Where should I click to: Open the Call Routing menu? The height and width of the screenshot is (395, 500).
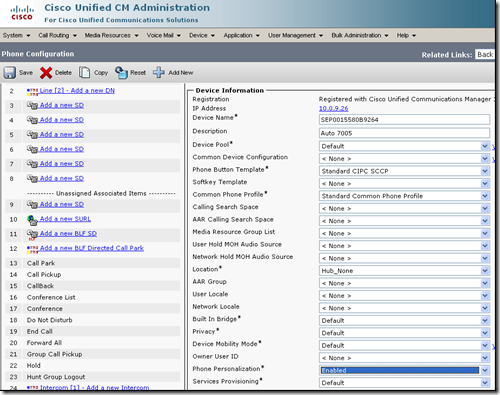coord(57,35)
